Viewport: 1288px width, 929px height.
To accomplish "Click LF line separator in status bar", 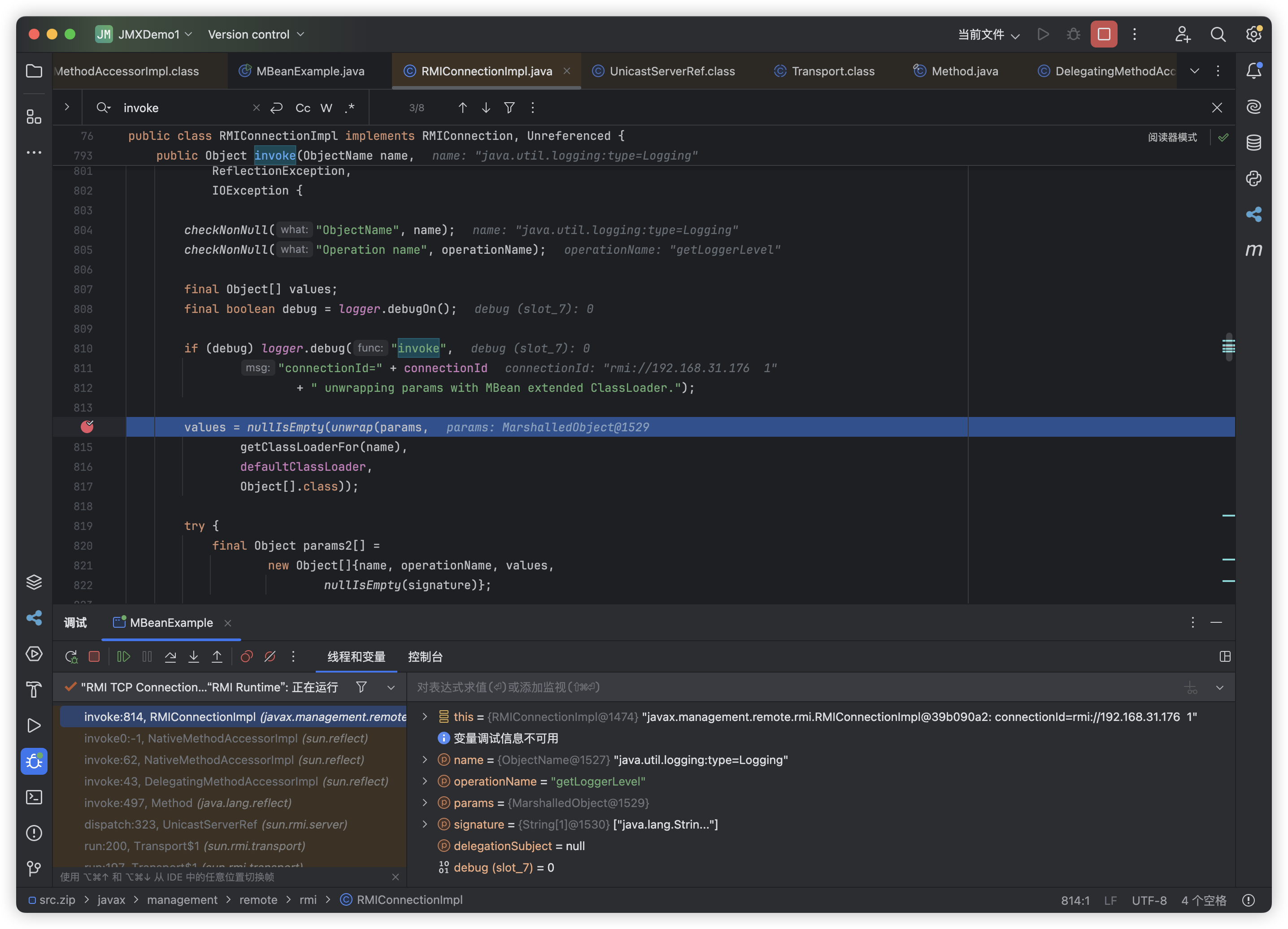I will (x=1110, y=901).
